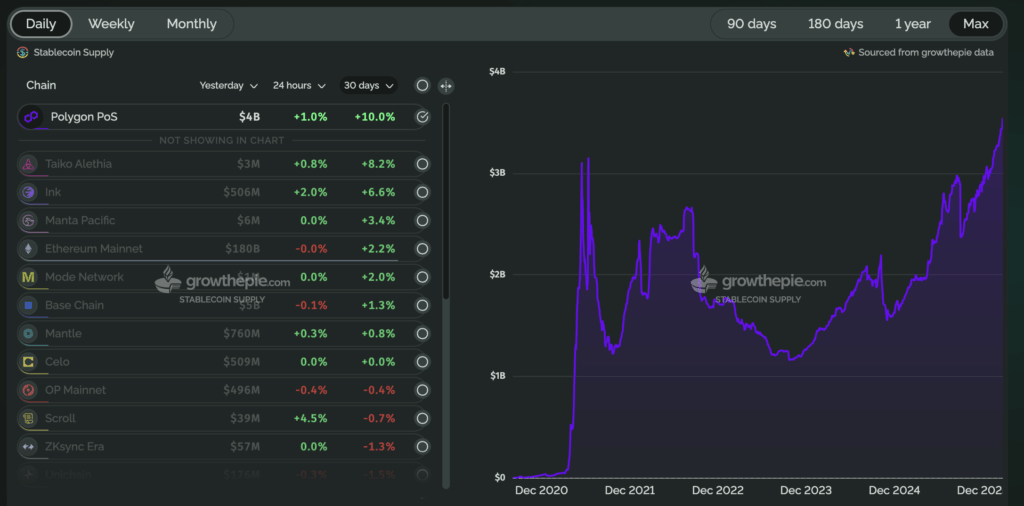
Task: Expand the 30 days column dropdown
Action: [368, 86]
